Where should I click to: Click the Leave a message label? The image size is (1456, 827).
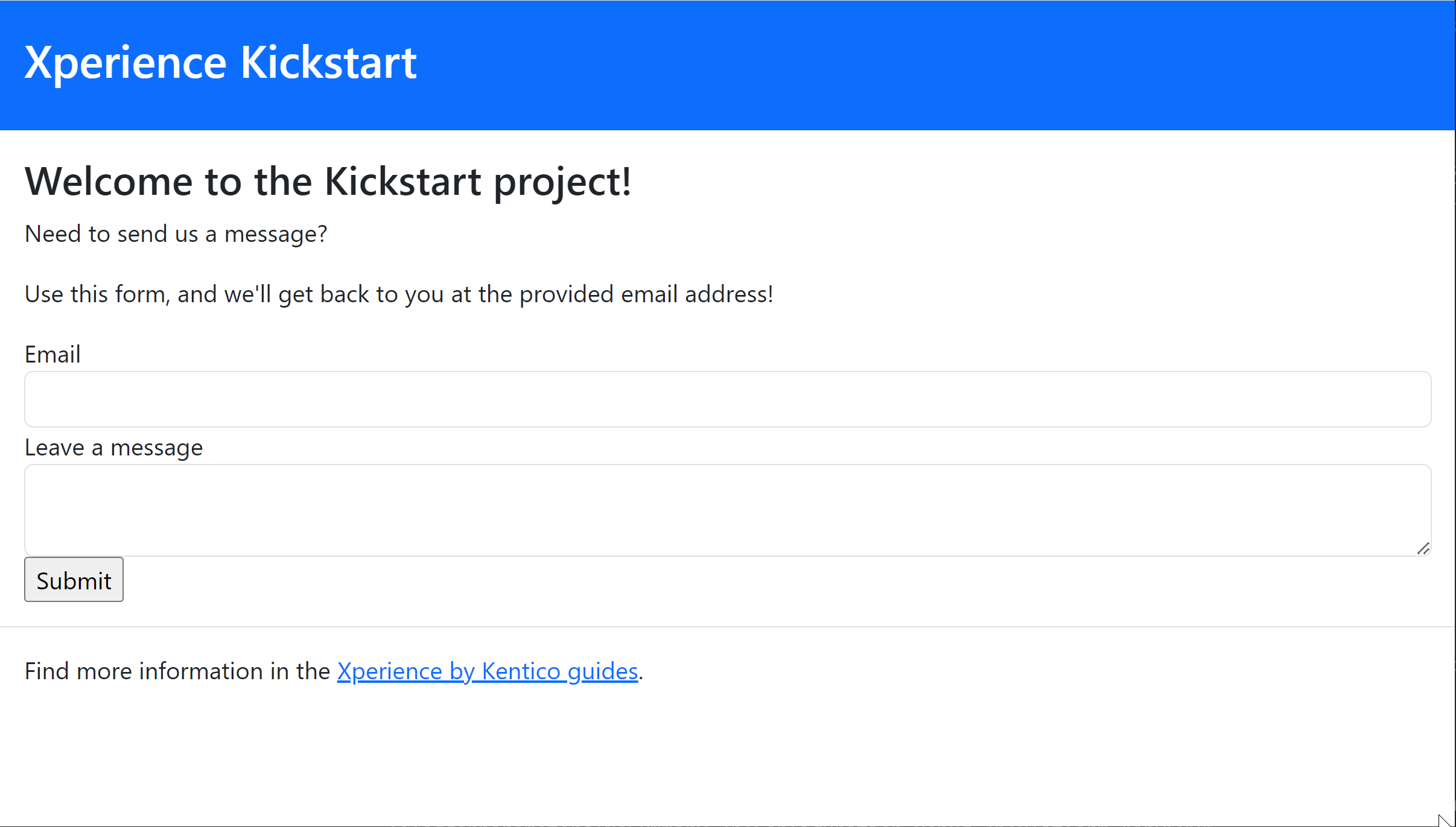[x=113, y=448]
